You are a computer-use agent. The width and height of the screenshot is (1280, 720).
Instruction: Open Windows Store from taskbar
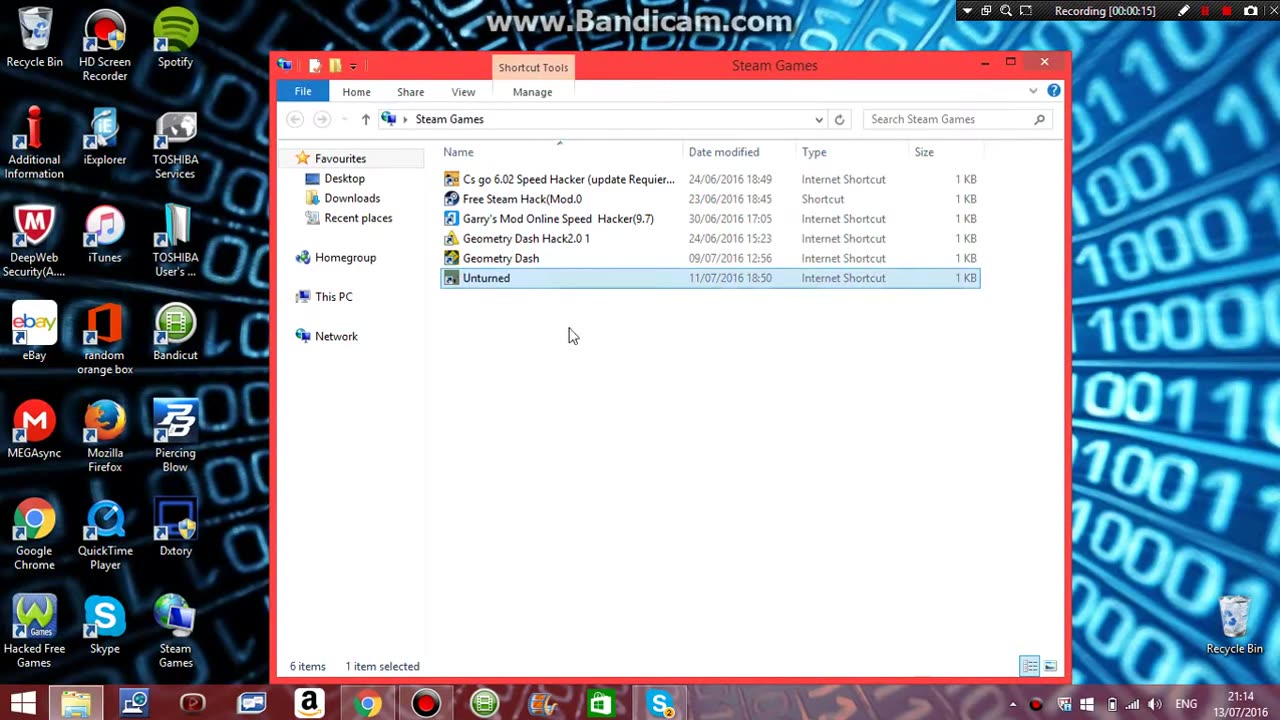point(601,704)
